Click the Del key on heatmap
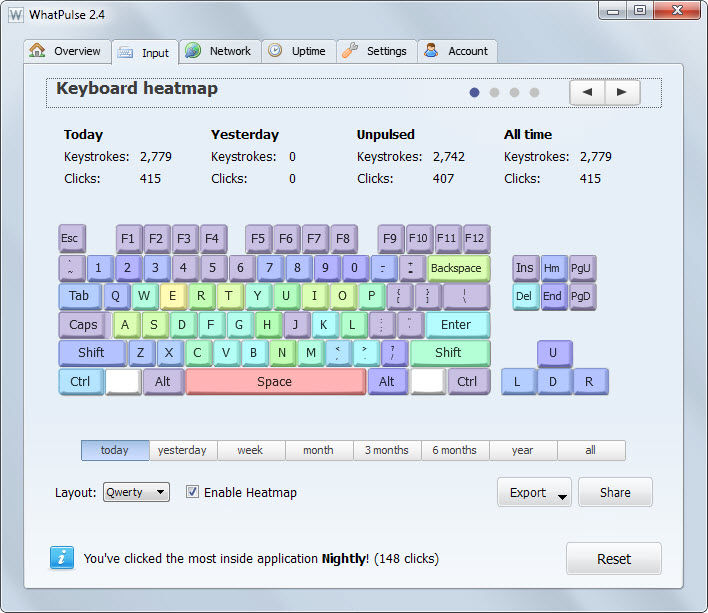708x613 pixels. pyautogui.click(x=526, y=296)
